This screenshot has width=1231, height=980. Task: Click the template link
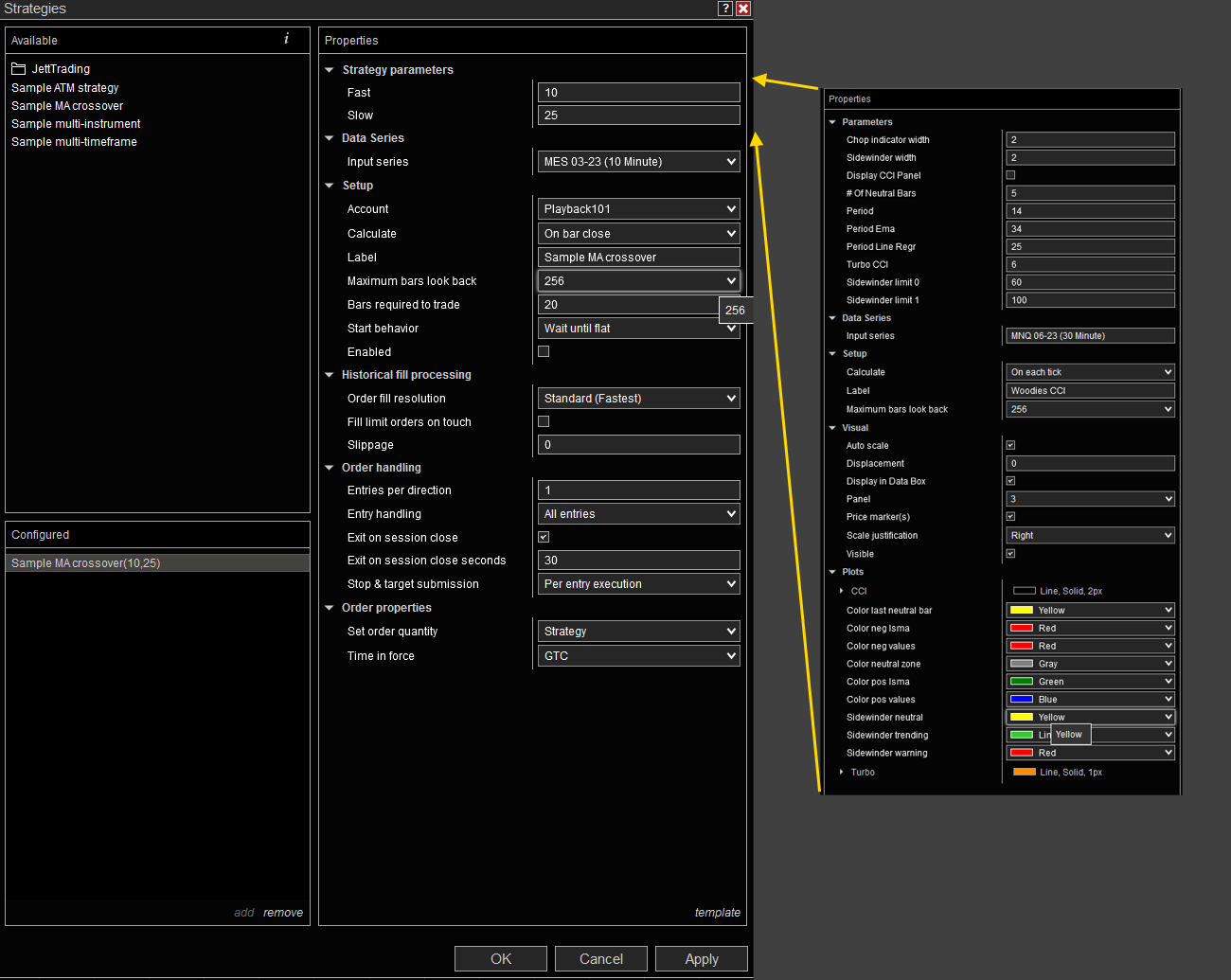pos(718,913)
